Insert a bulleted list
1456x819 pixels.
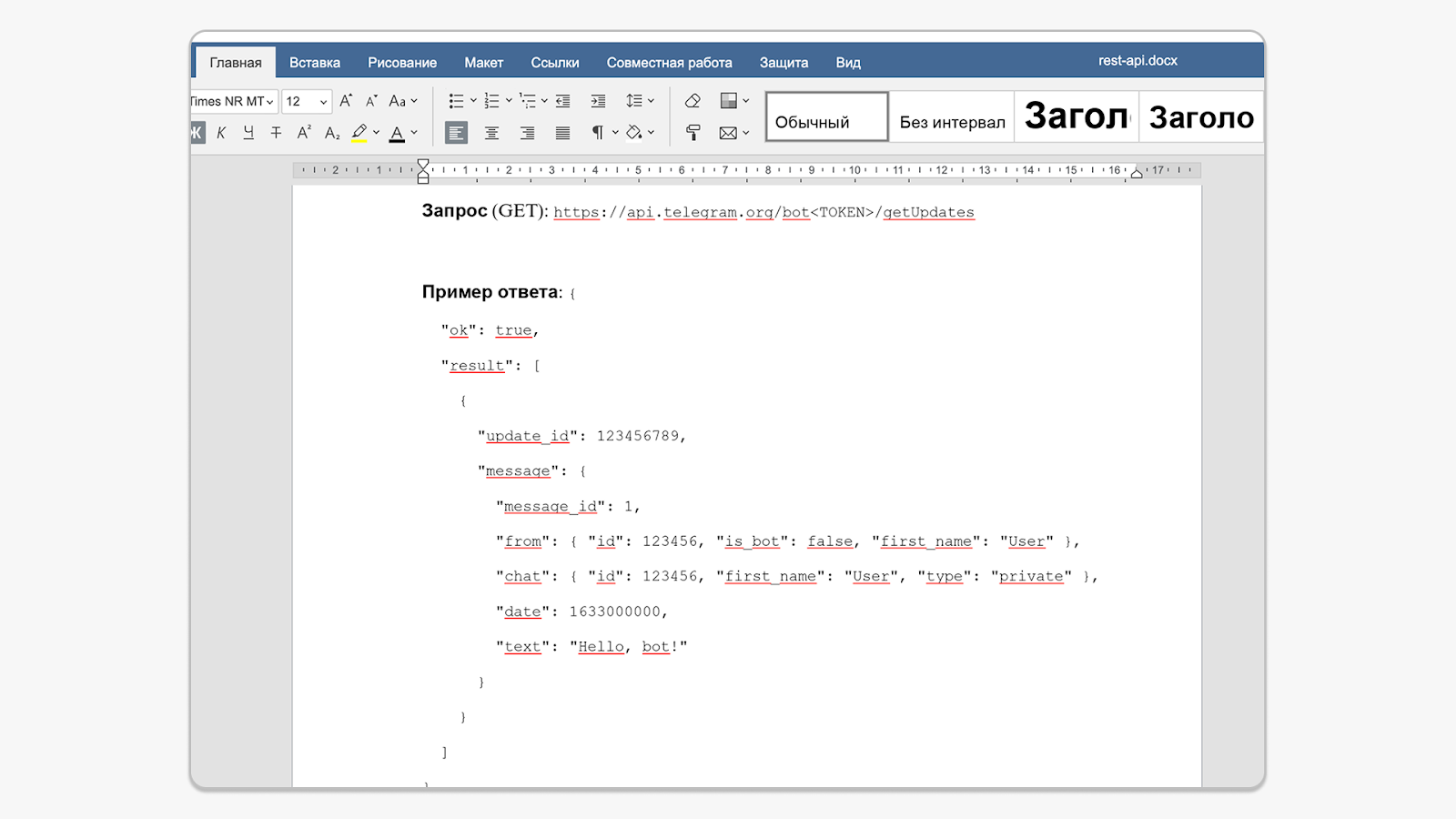coord(457,101)
